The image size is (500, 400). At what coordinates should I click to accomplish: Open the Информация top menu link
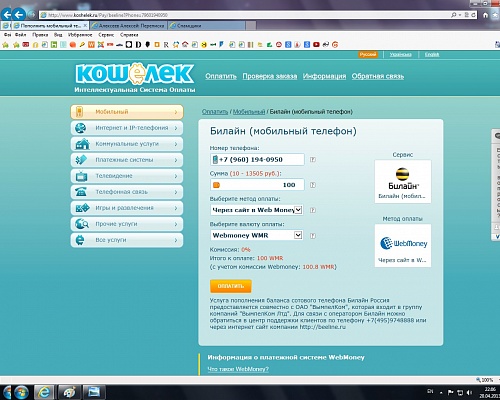(324, 76)
